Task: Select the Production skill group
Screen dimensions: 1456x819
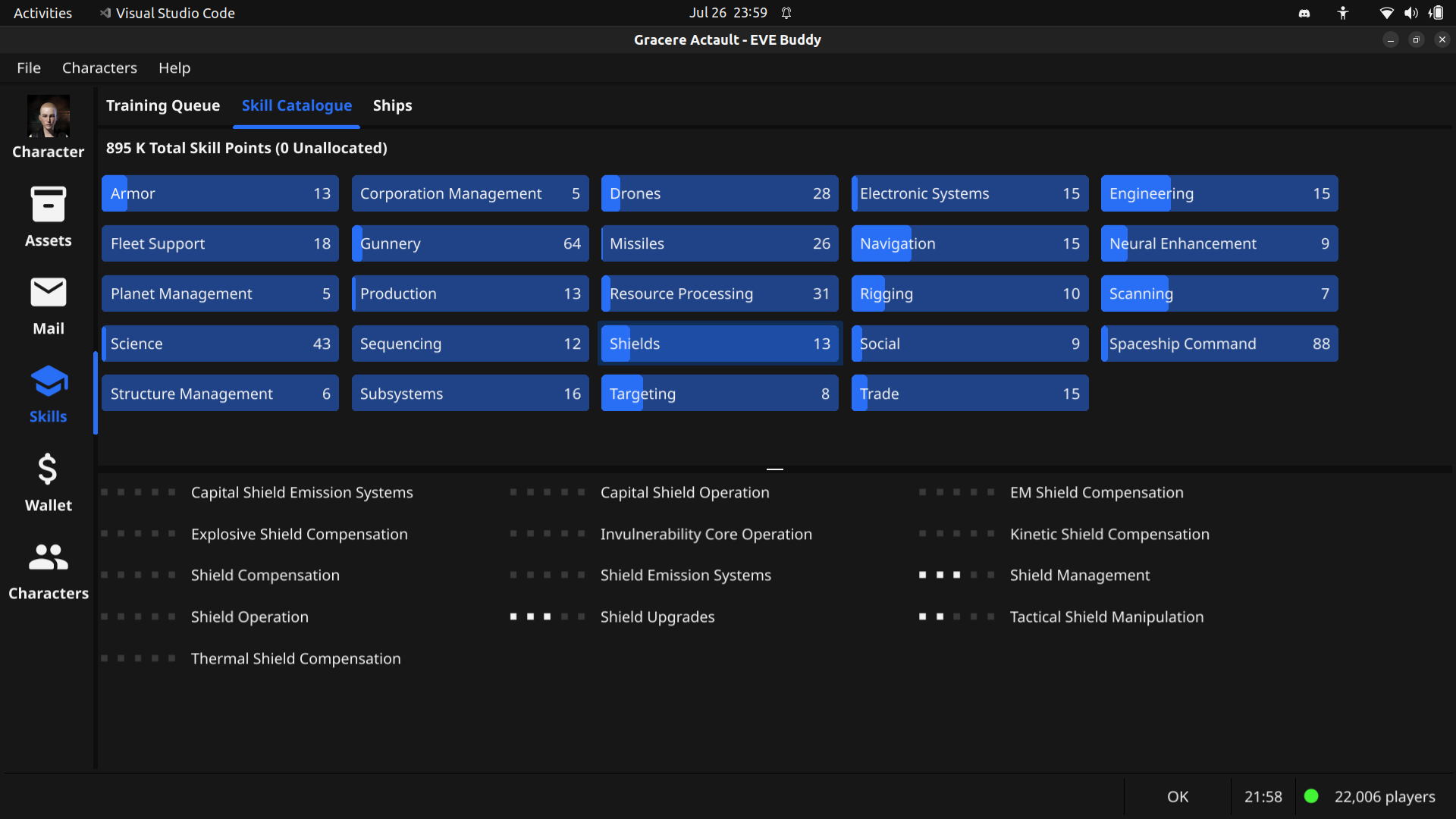Action: point(470,293)
